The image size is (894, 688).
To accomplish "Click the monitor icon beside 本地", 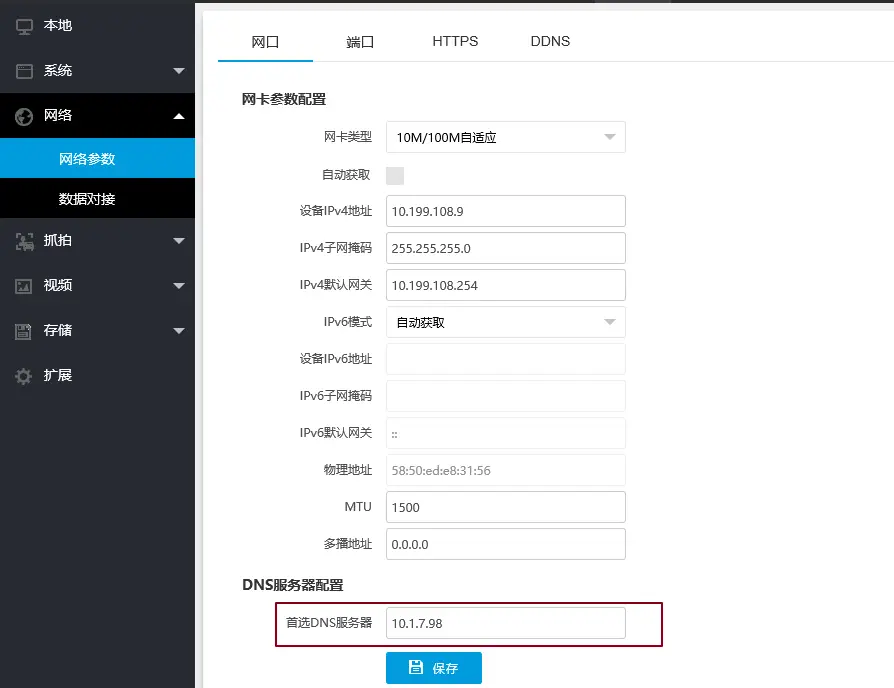I will [x=24, y=26].
